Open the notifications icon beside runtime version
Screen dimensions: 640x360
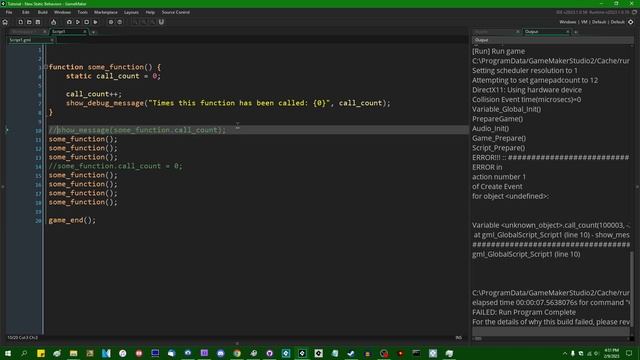pos(634,12)
